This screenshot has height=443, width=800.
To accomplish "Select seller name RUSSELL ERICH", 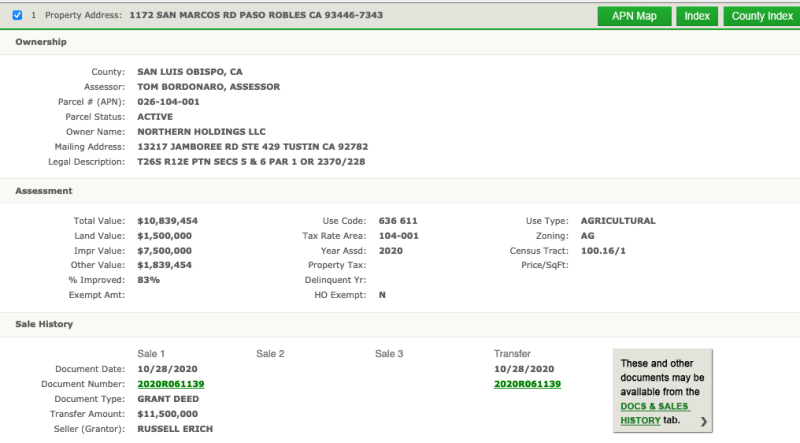I will (175, 429).
